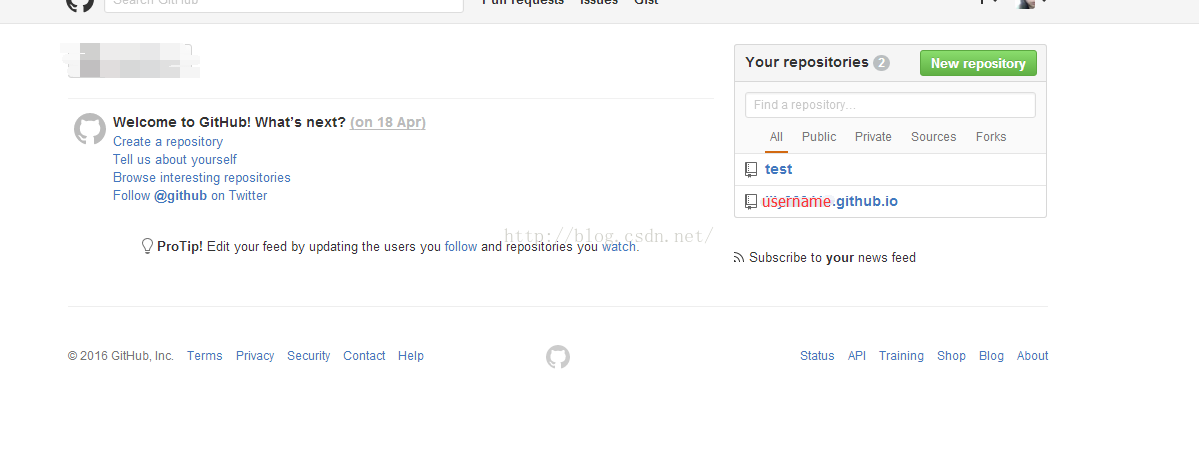1199x450 pixels.
Task: Open the Status footer link
Action: pyautogui.click(x=817, y=356)
